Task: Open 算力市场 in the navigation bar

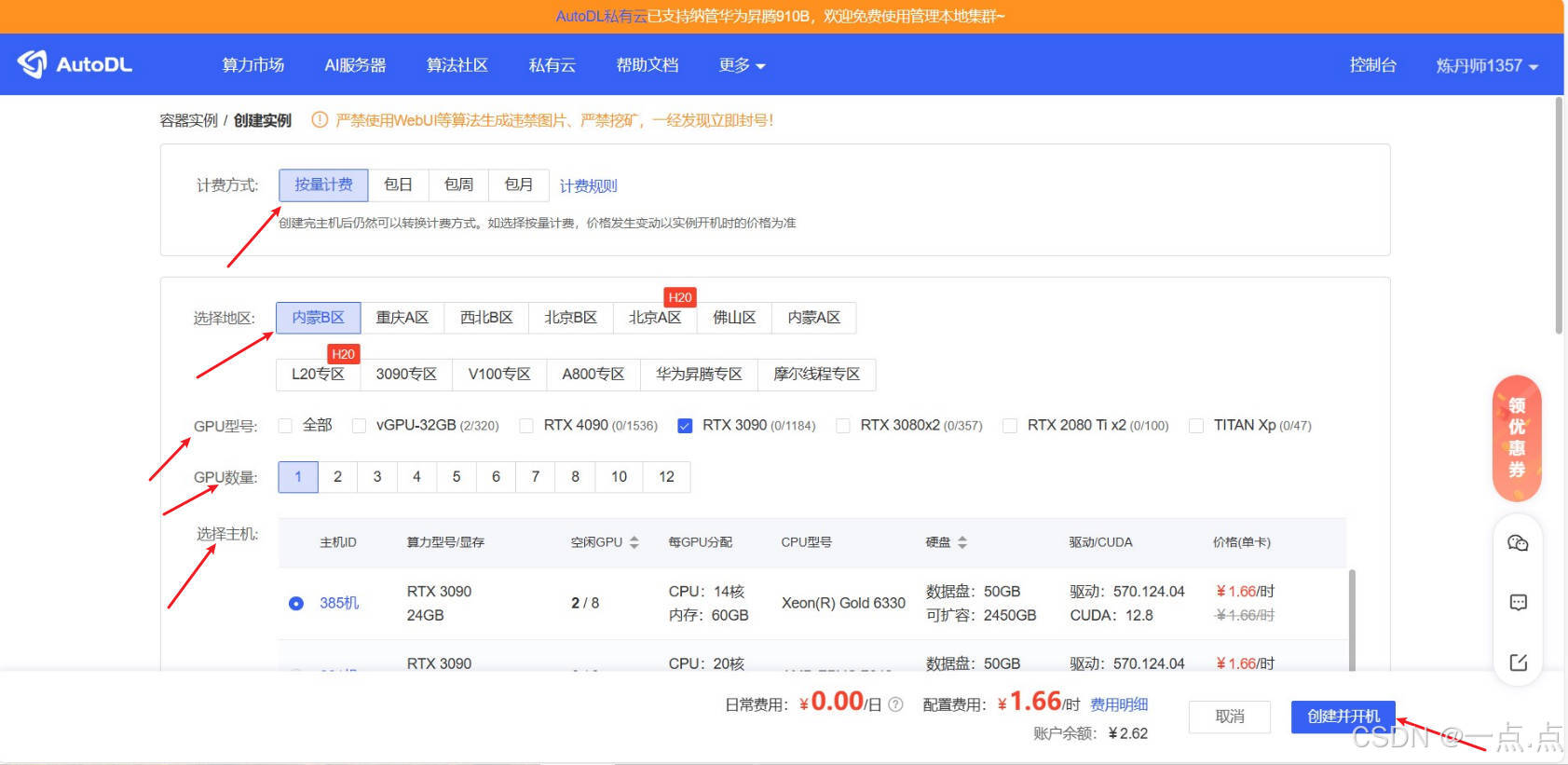Action: (x=253, y=65)
